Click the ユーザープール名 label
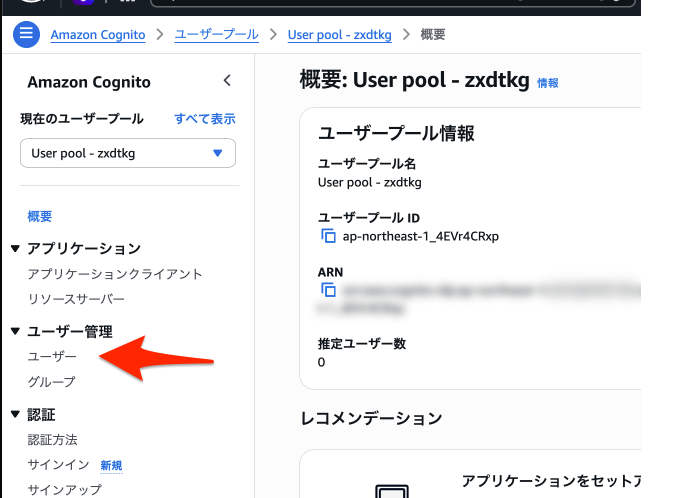This screenshot has width=682, height=498. click(367, 164)
